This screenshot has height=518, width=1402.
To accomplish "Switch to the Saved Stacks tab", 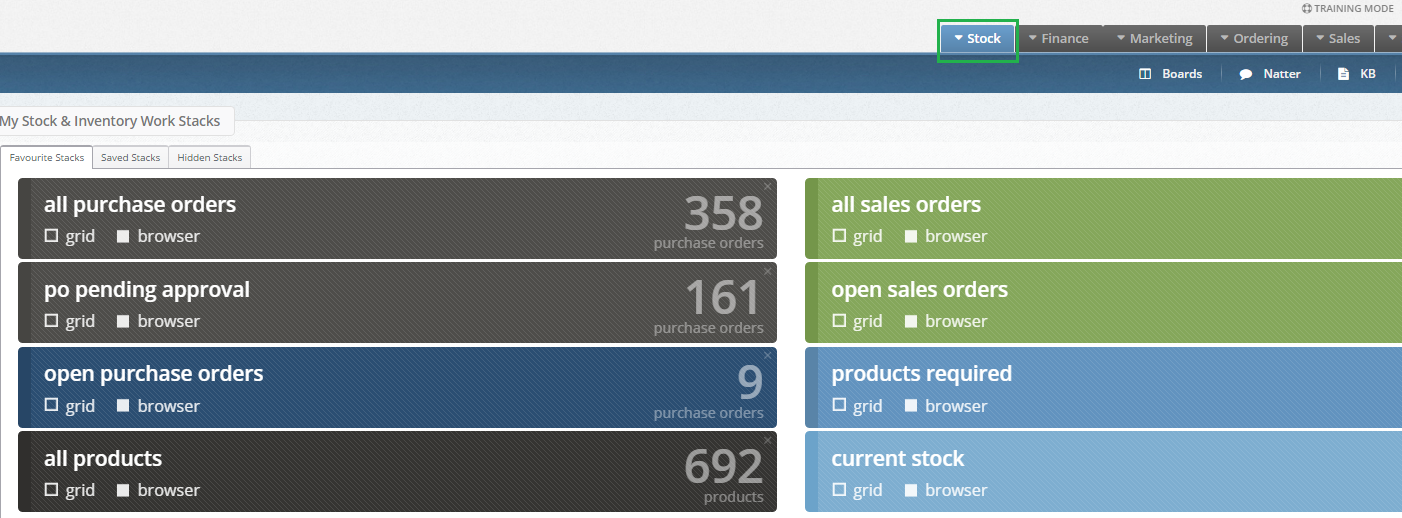I will tap(130, 157).
